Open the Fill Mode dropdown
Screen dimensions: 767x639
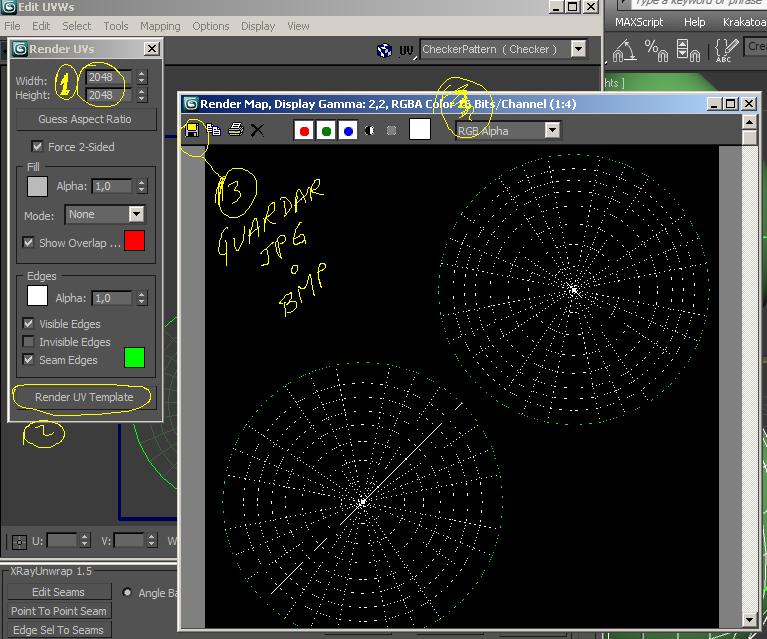click(x=136, y=214)
